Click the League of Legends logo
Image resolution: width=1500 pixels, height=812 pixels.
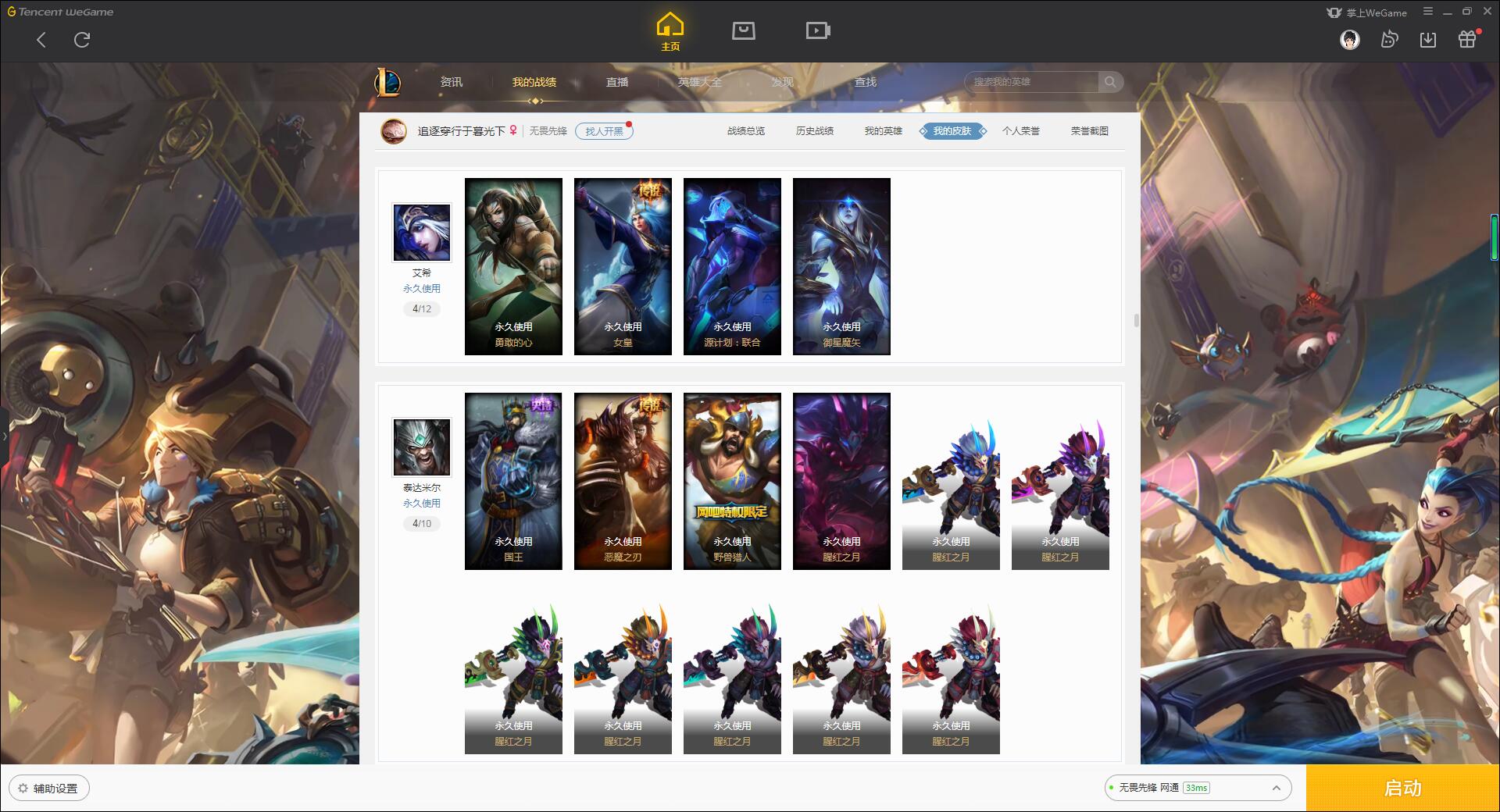coord(387,82)
